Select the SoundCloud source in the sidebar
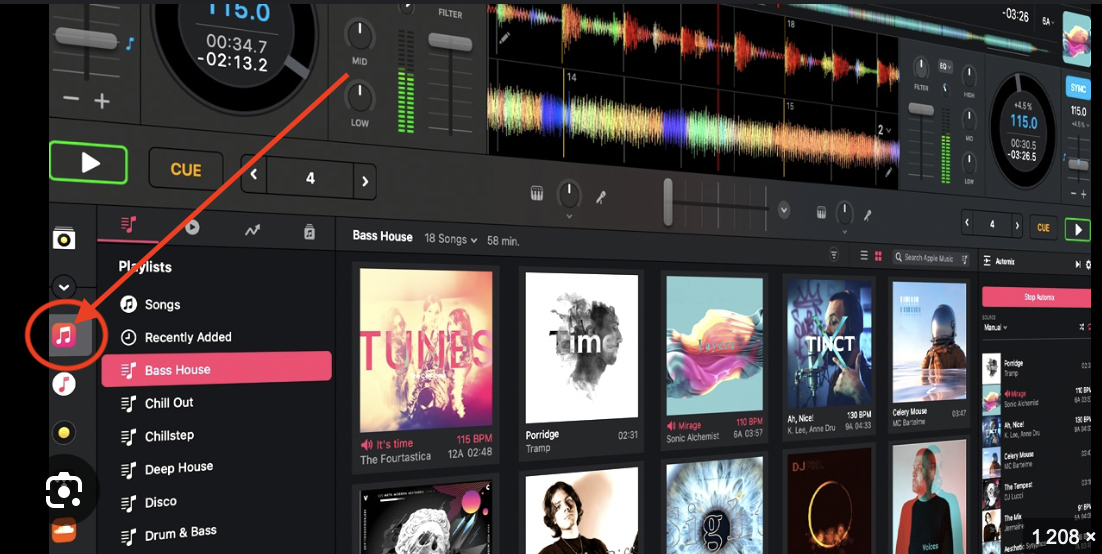Viewport: 1102px width, 554px height. tap(64, 532)
